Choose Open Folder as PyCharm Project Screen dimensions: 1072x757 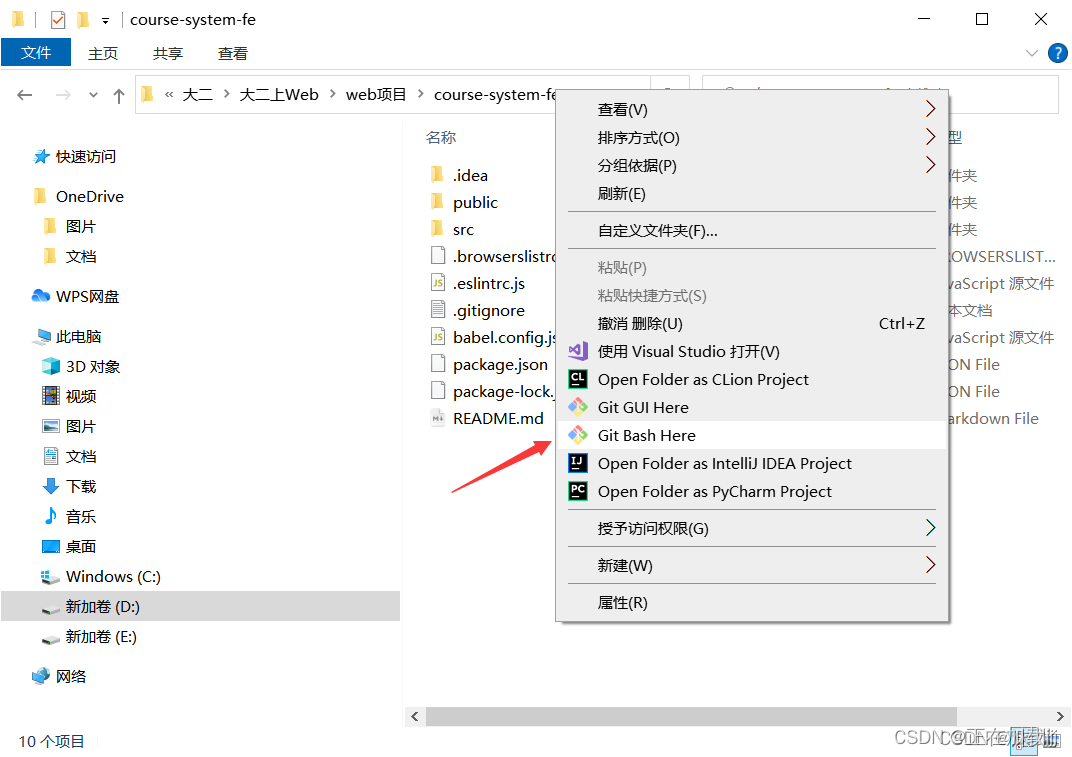click(751, 491)
